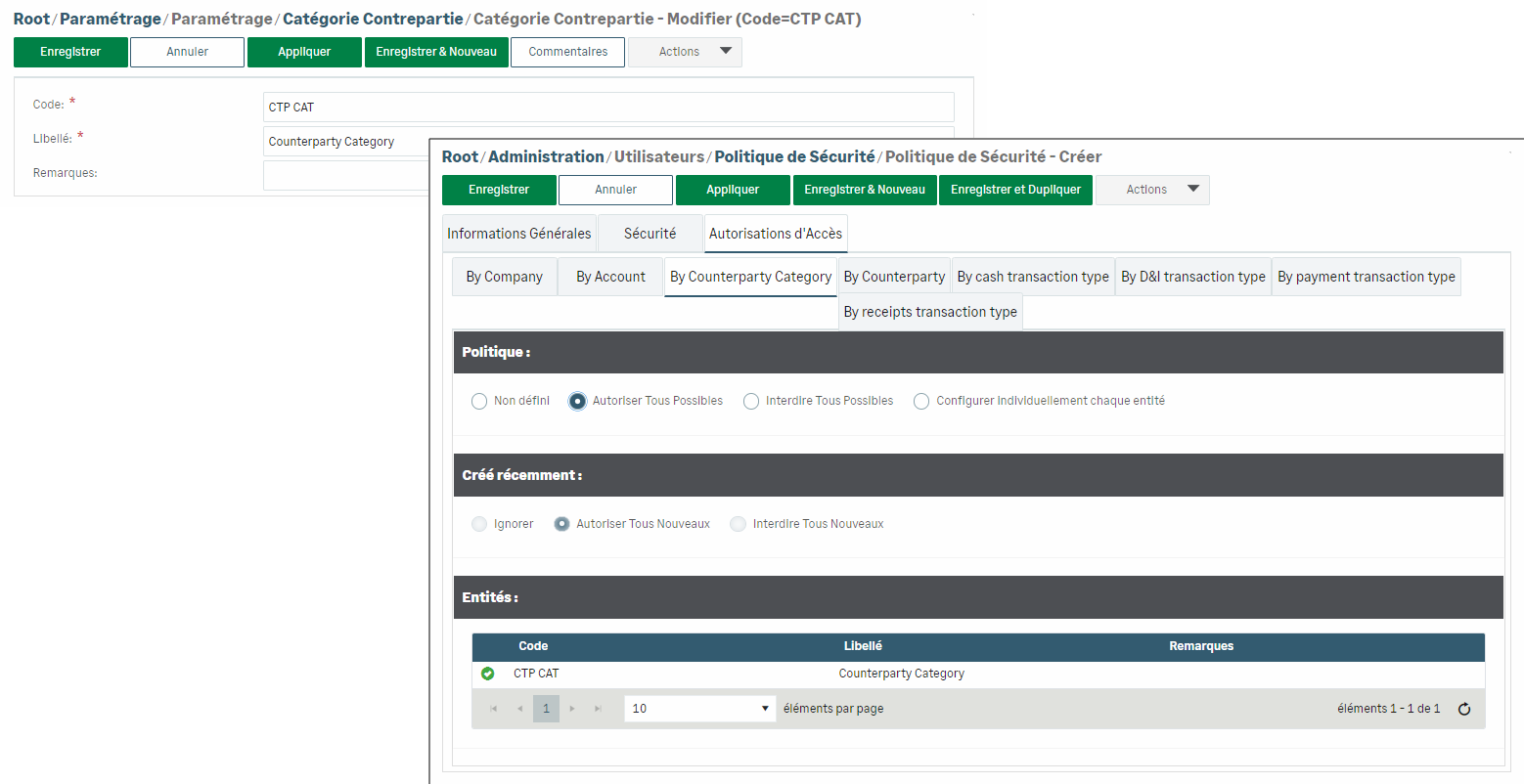Viewport: 1524px width, 784px height.
Task: Click Politique de Sécurité breadcrumb link
Action: 794,156
